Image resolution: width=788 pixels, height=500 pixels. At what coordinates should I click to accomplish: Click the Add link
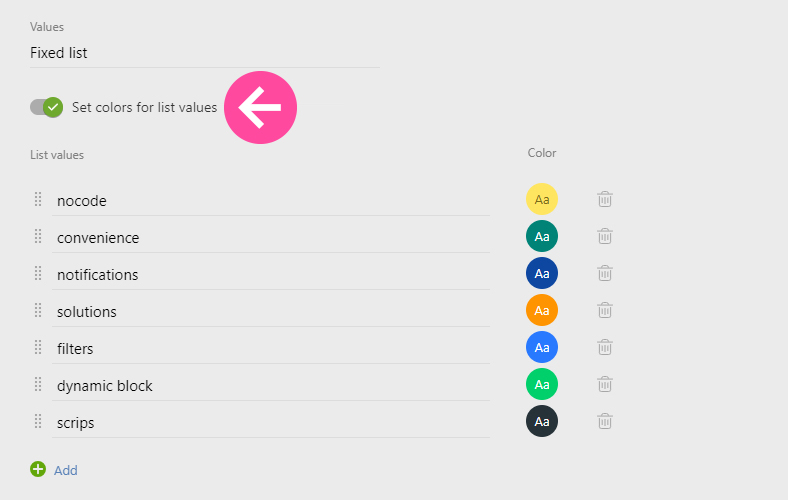tap(66, 470)
